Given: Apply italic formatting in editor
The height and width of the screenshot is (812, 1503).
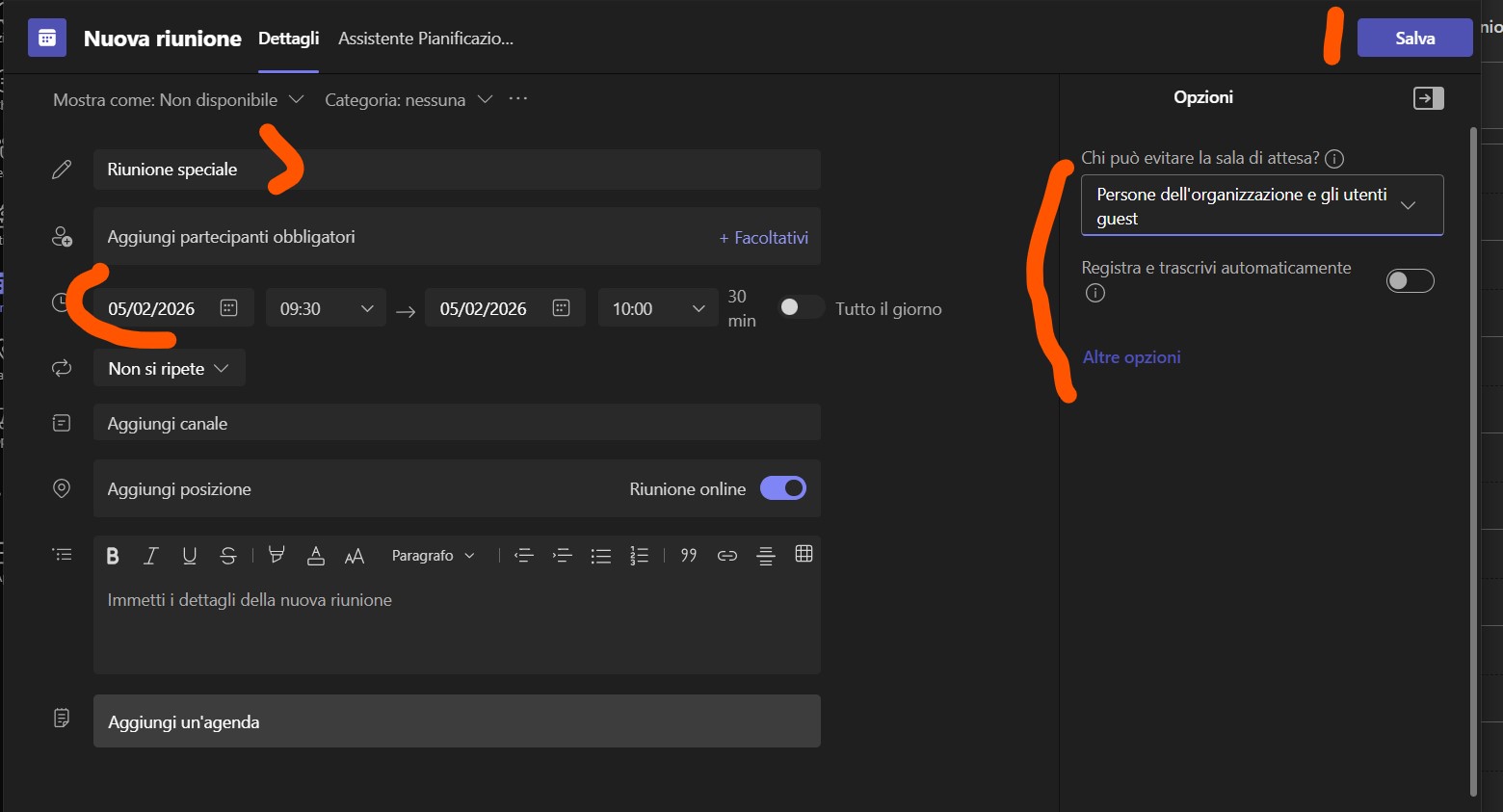Looking at the screenshot, I should coord(150,556).
